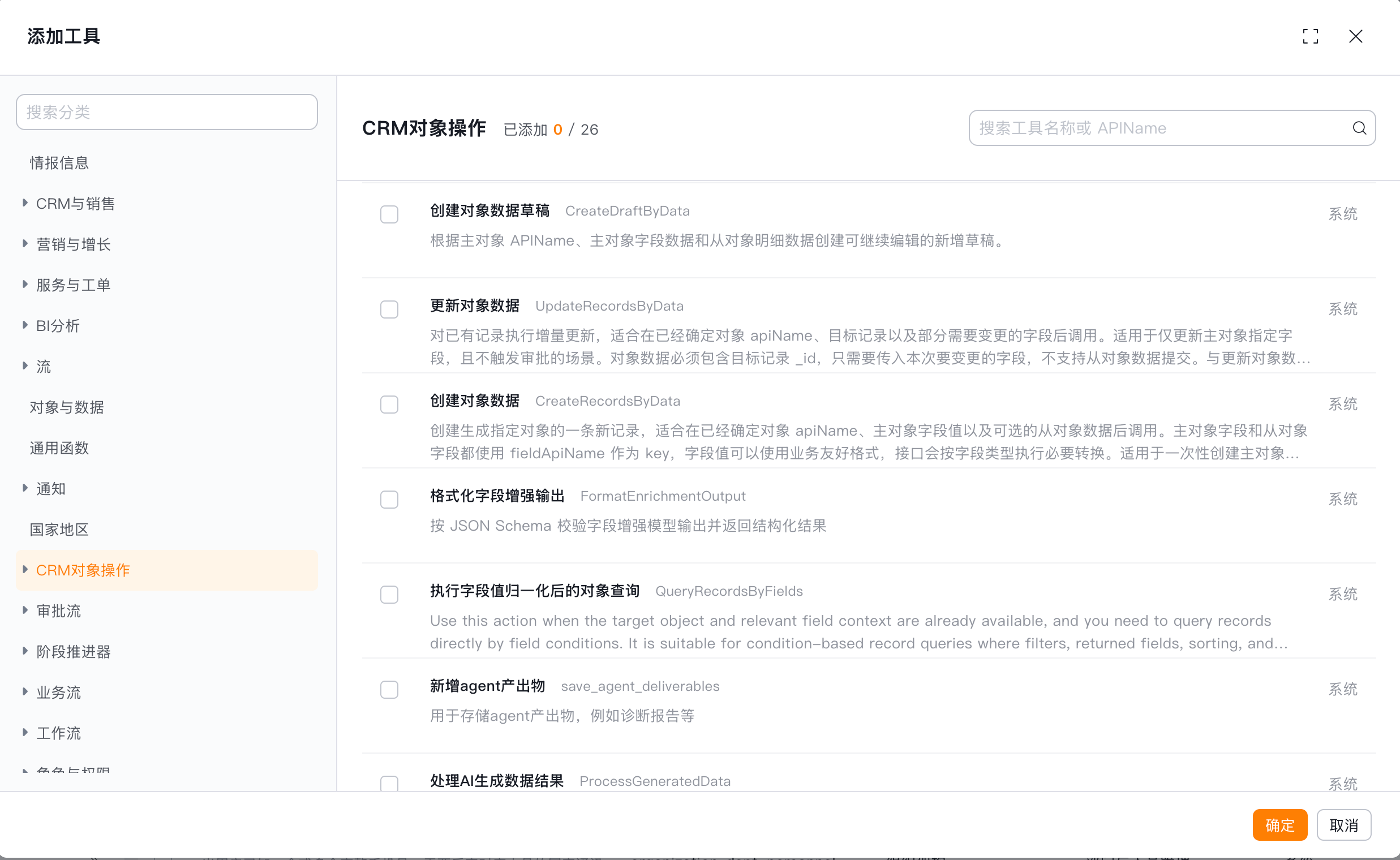Click the 取消 cancel button
The width and height of the screenshot is (1400, 860).
[x=1343, y=825]
